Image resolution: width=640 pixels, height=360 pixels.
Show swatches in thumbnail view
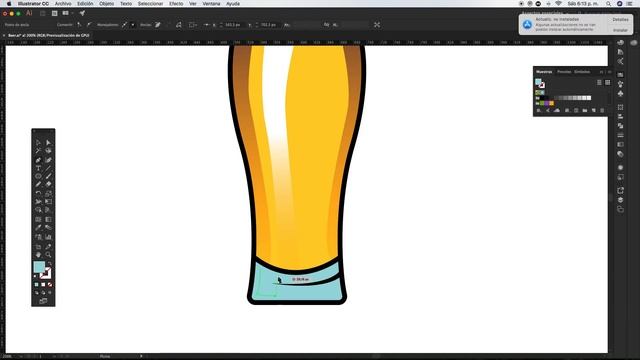click(x=607, y=82)
